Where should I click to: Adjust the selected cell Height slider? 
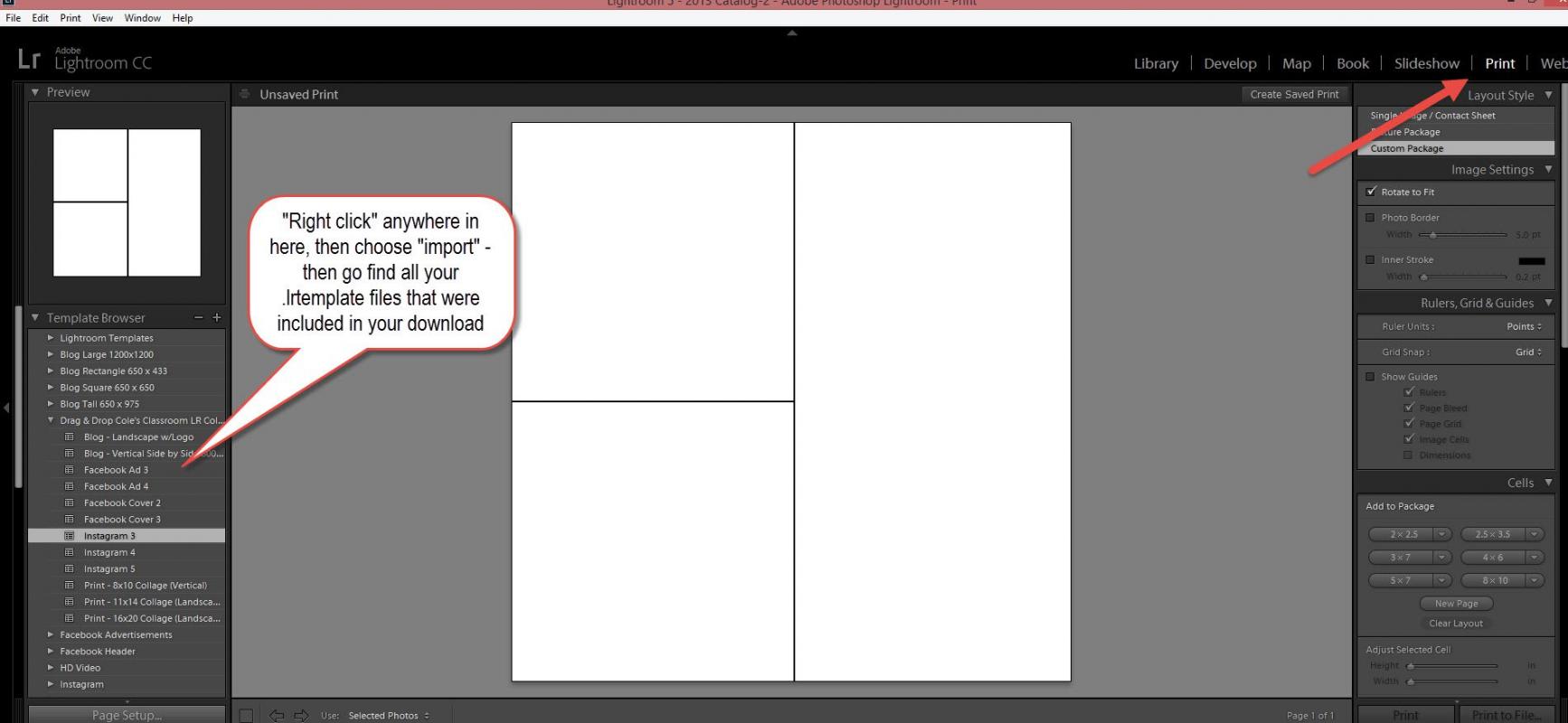1411,666
